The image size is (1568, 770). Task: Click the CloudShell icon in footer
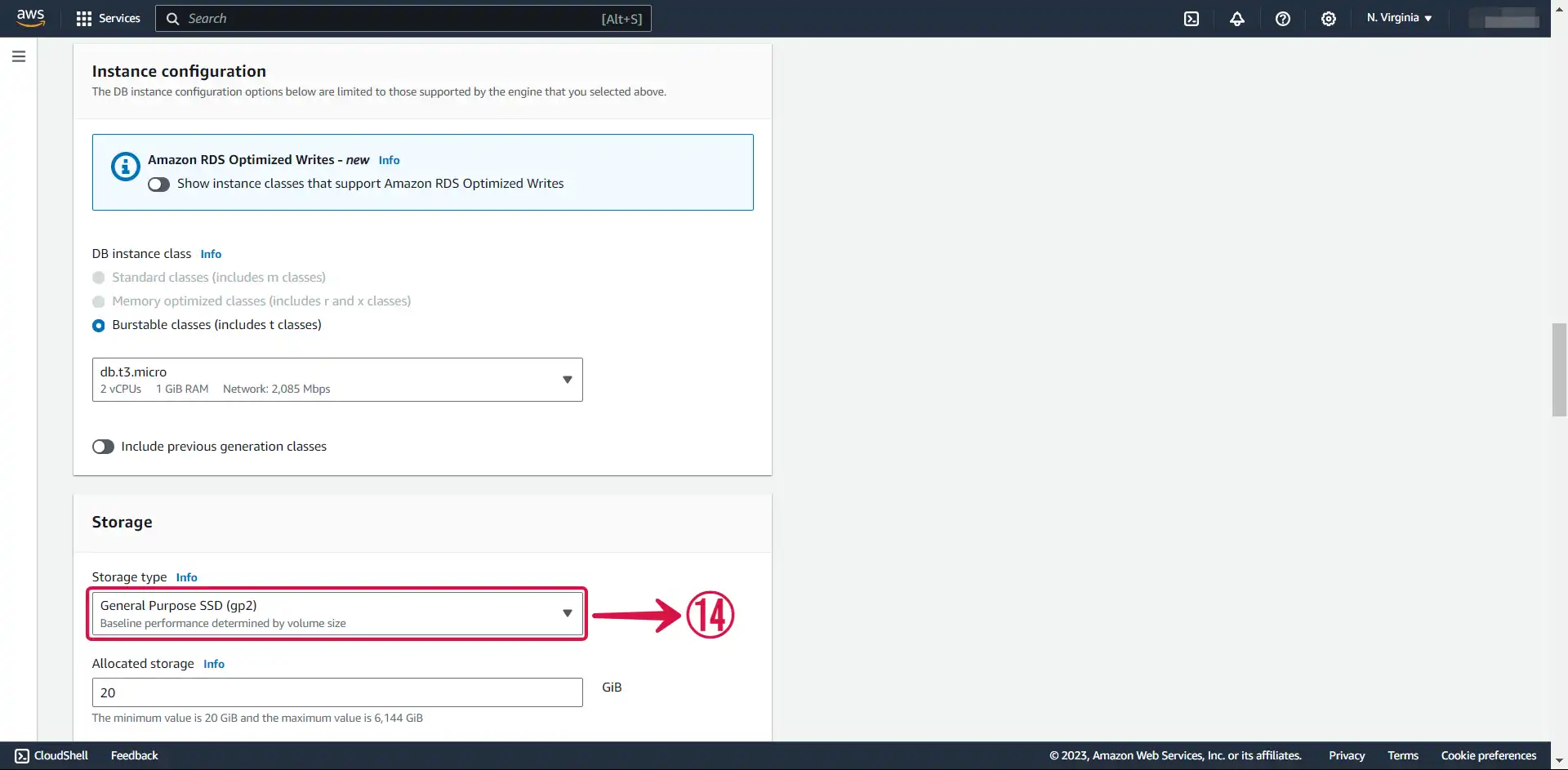point(22,756)
